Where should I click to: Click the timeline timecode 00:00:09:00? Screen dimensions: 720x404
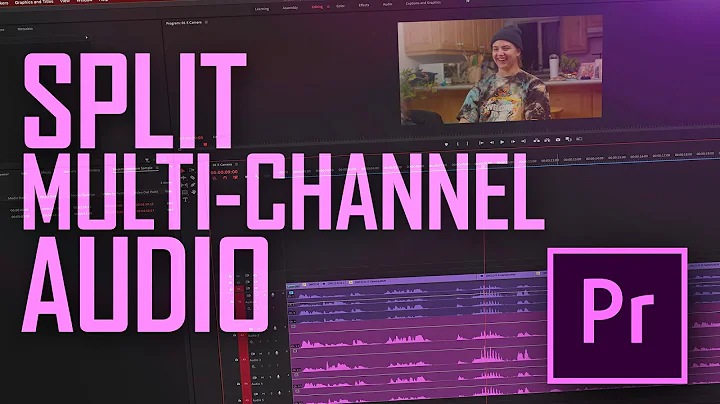pyautogui.click(x=224, y=172)
